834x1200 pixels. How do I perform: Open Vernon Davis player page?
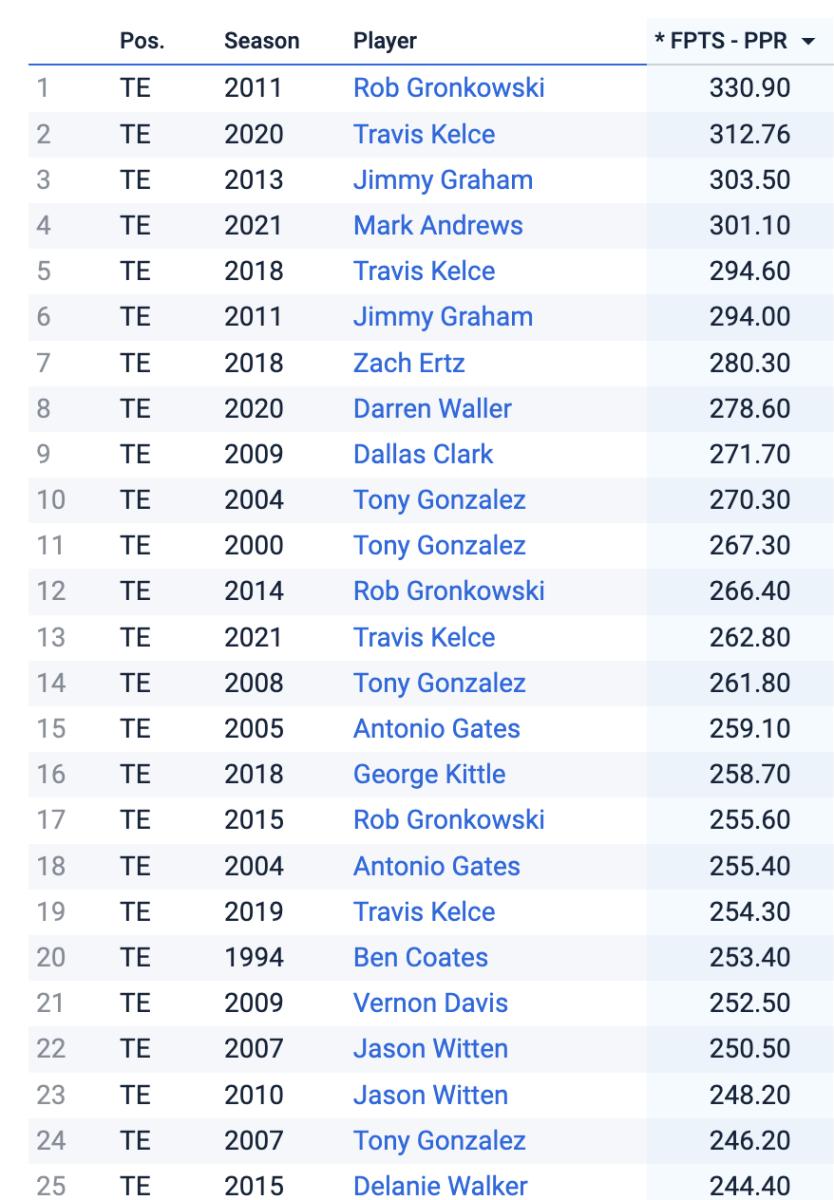430,1003
